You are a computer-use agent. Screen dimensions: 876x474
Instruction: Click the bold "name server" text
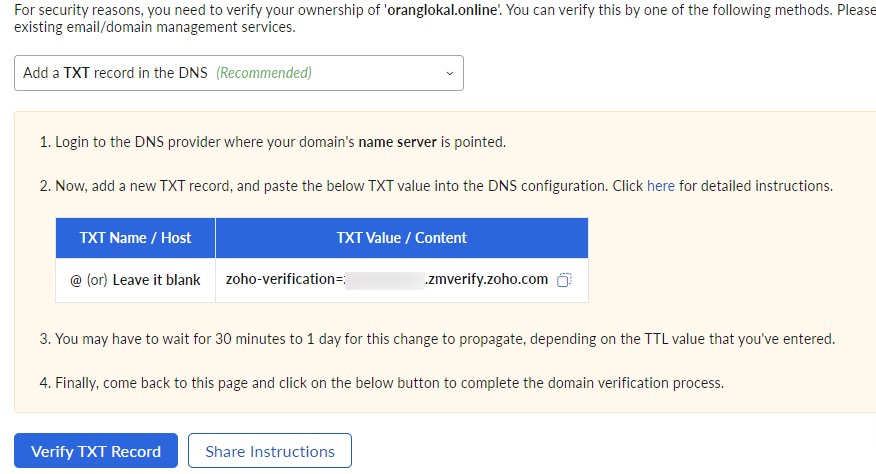click(x=397, y=142)
